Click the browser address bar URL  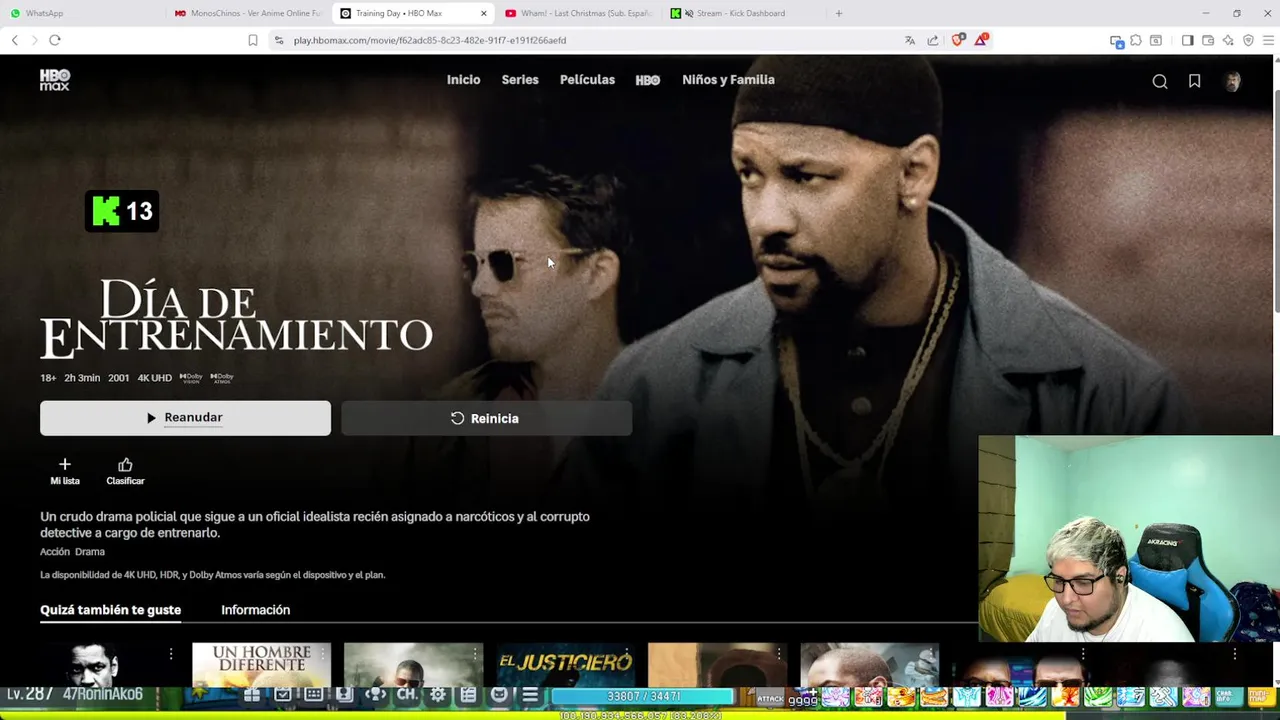(x=430, y=40)
